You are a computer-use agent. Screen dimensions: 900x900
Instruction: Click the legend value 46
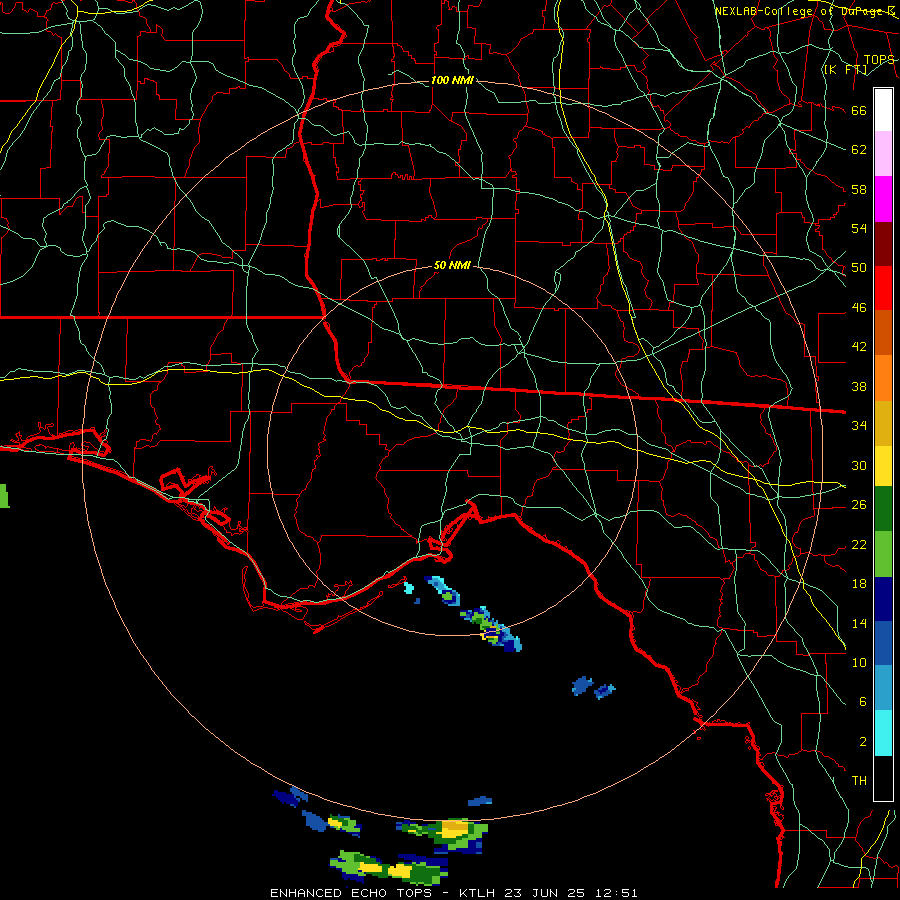[859, 308]
